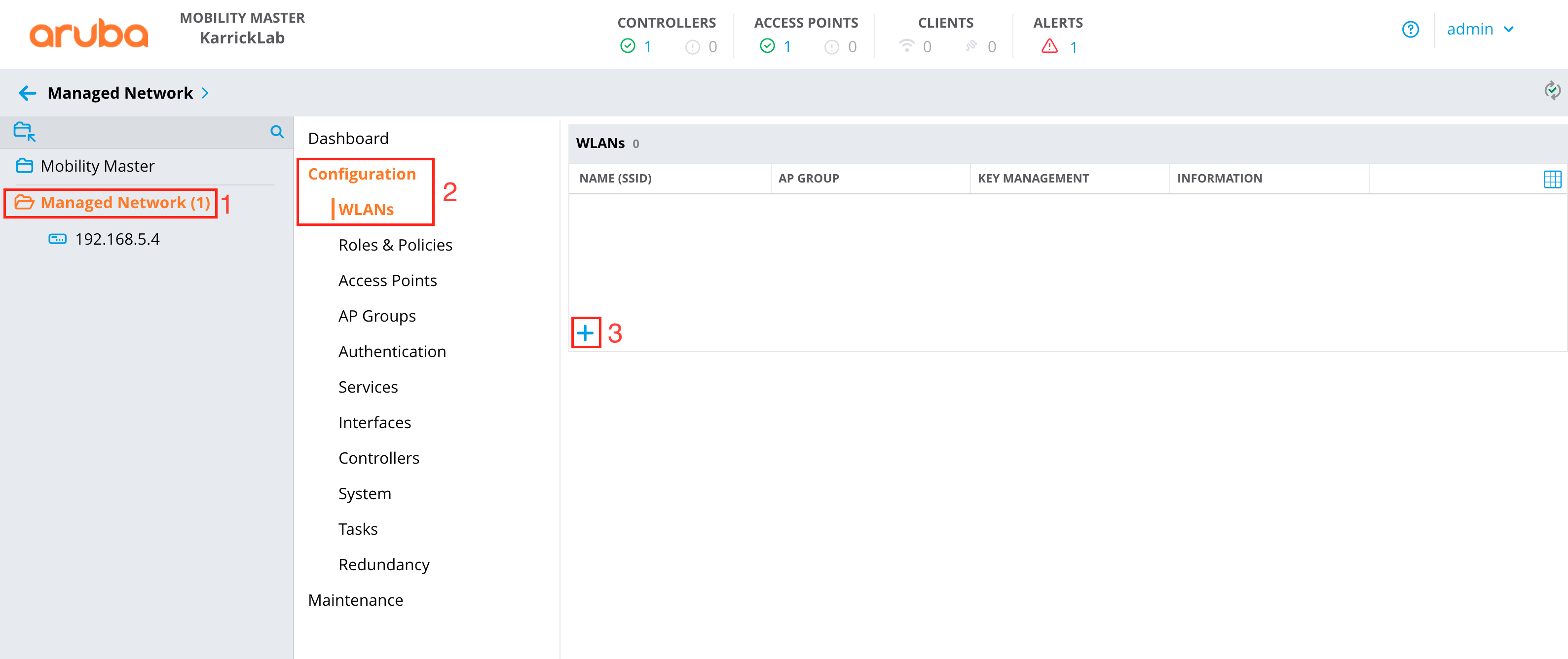This screenshot has width=1568, height=659.
Task: Open the Dashboard menu
Action: pyautogui.click(x=348, y=139)
